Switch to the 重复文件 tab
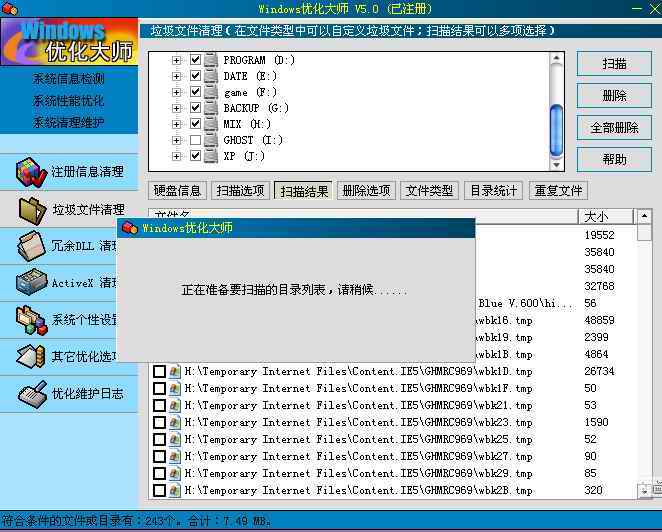The height and width of the screenshot is (532, 662). [x=558, y=191]
